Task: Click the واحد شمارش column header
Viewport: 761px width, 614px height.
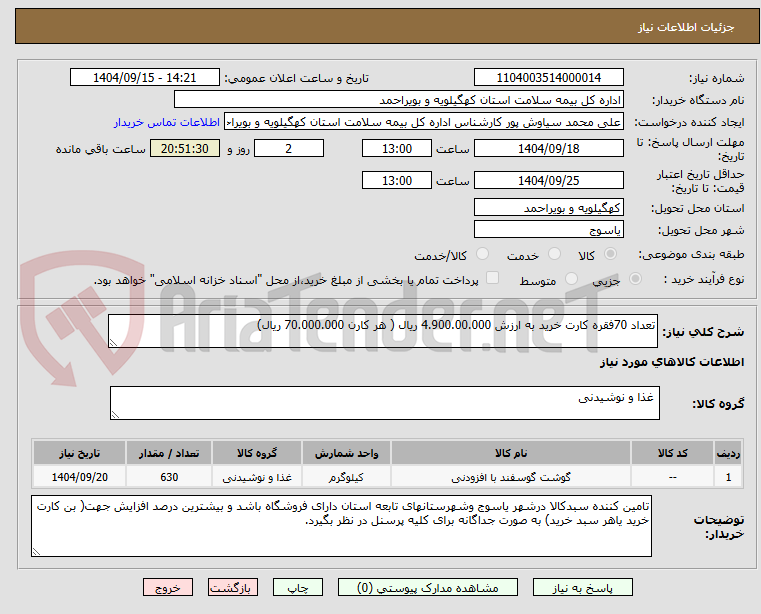Action: (x=346, y=453)
